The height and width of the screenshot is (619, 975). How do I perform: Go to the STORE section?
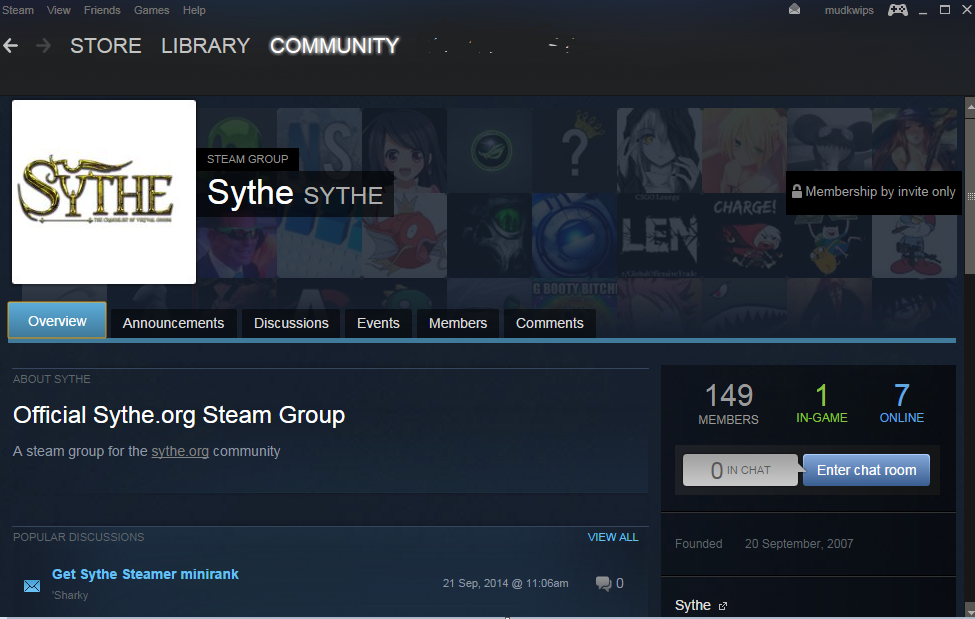click(106, 45)
